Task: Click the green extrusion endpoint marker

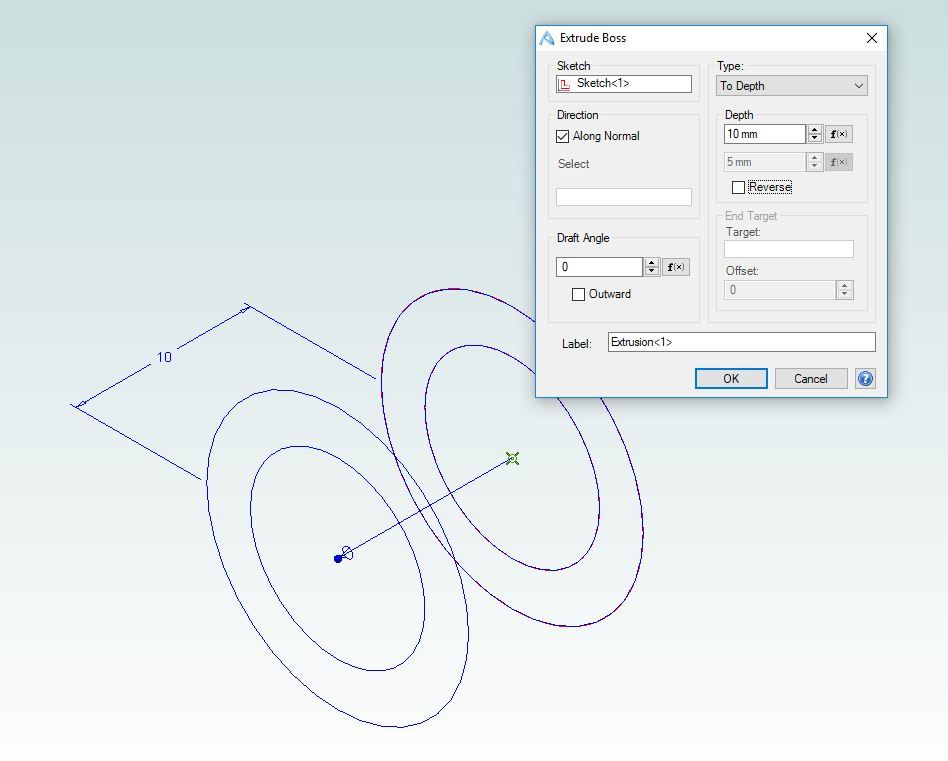Action: [x=512, y=459]
